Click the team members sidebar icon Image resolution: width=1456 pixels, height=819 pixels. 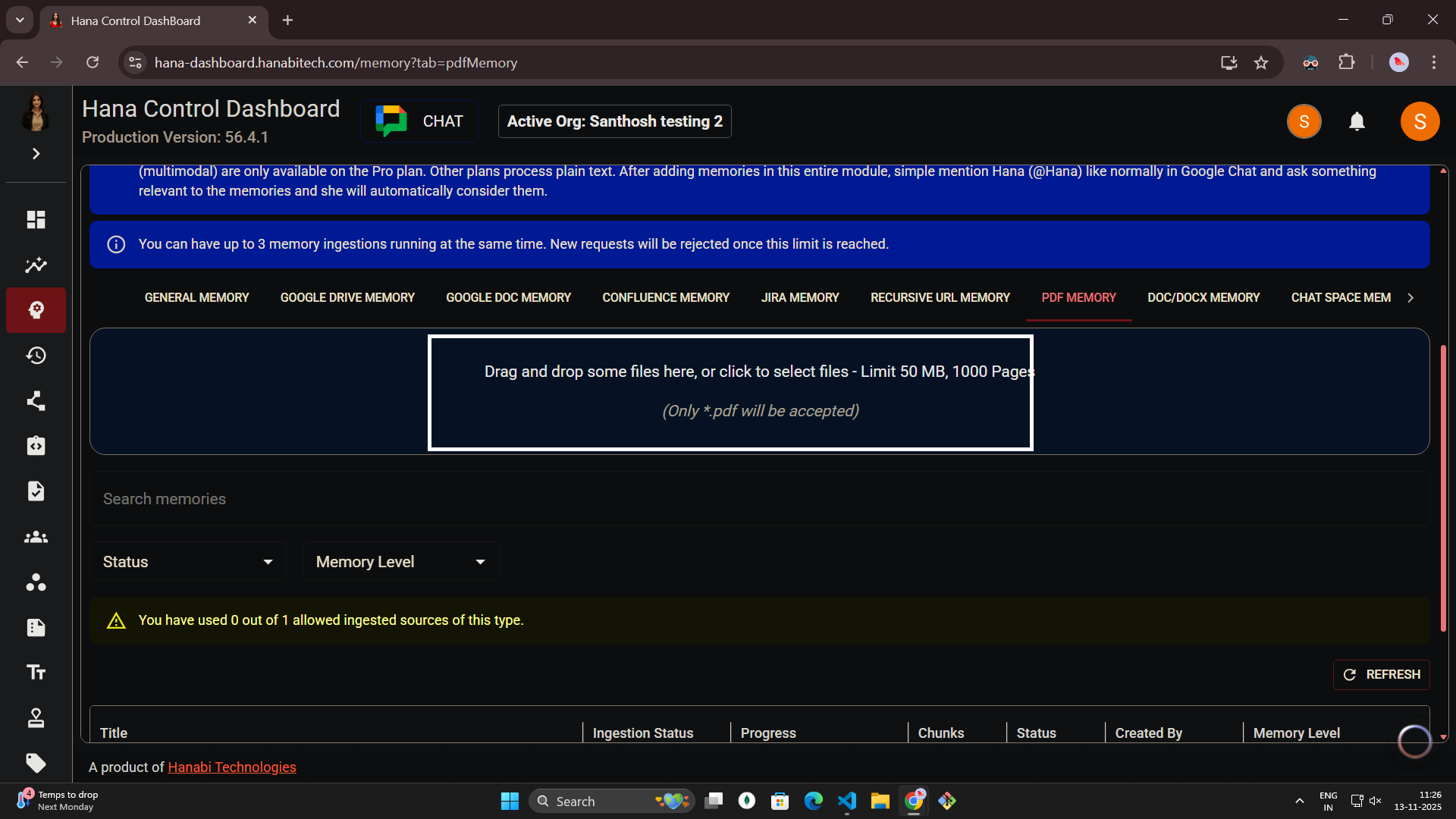[x=36, y=537]
